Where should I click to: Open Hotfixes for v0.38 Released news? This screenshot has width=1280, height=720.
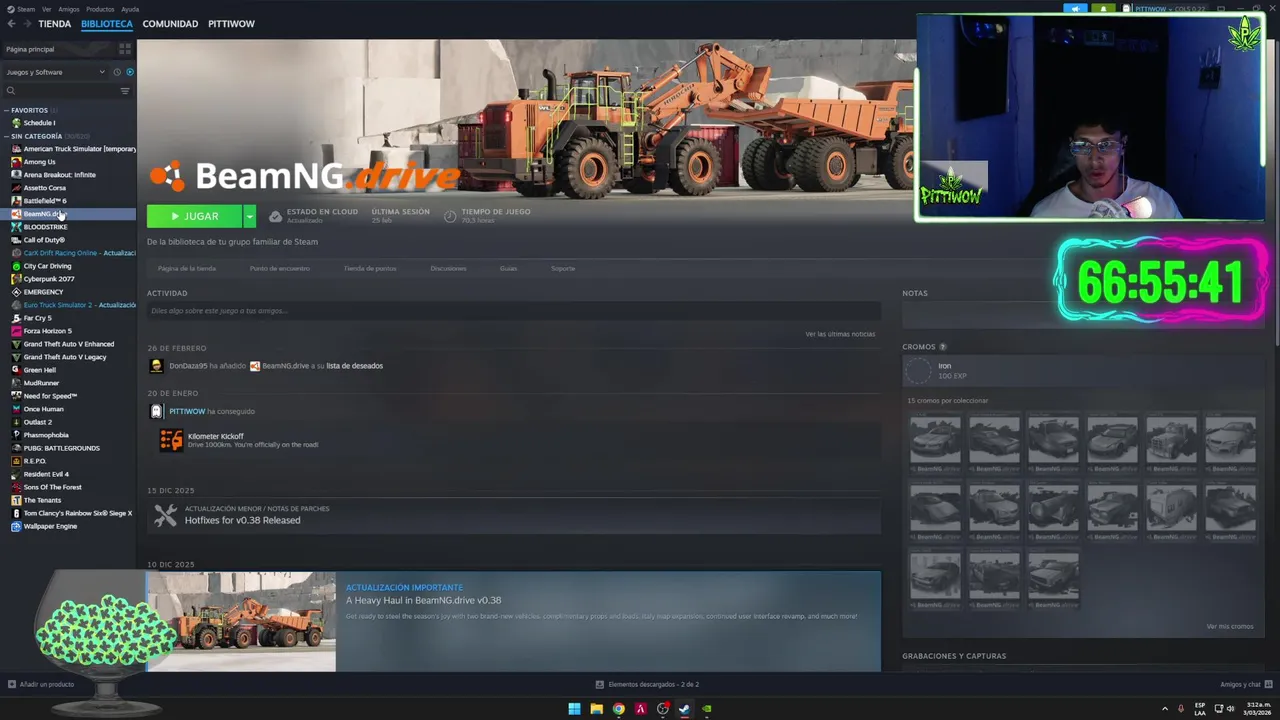point(242,520)
